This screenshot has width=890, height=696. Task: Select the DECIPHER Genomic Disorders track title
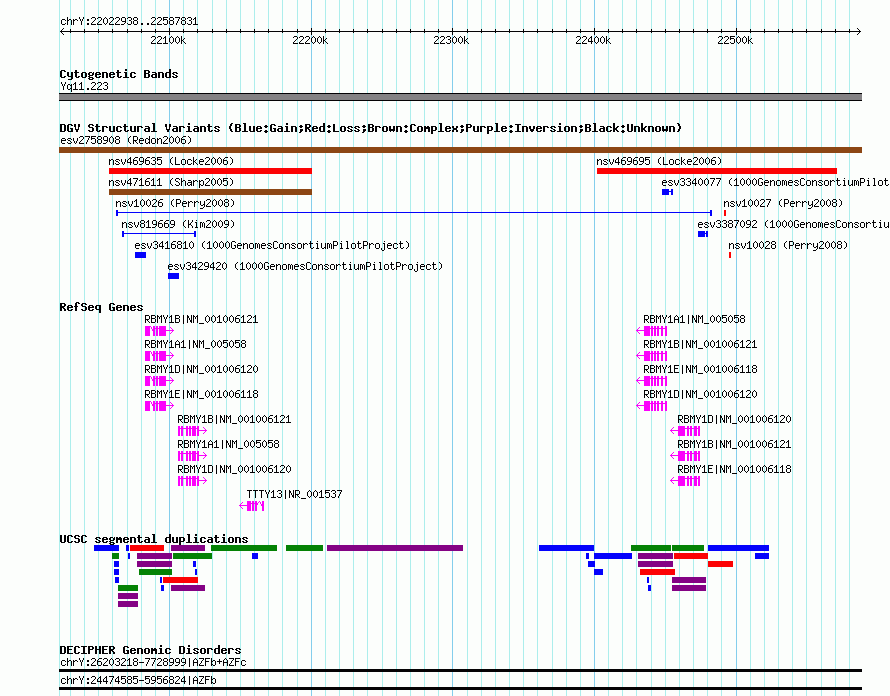150,650
